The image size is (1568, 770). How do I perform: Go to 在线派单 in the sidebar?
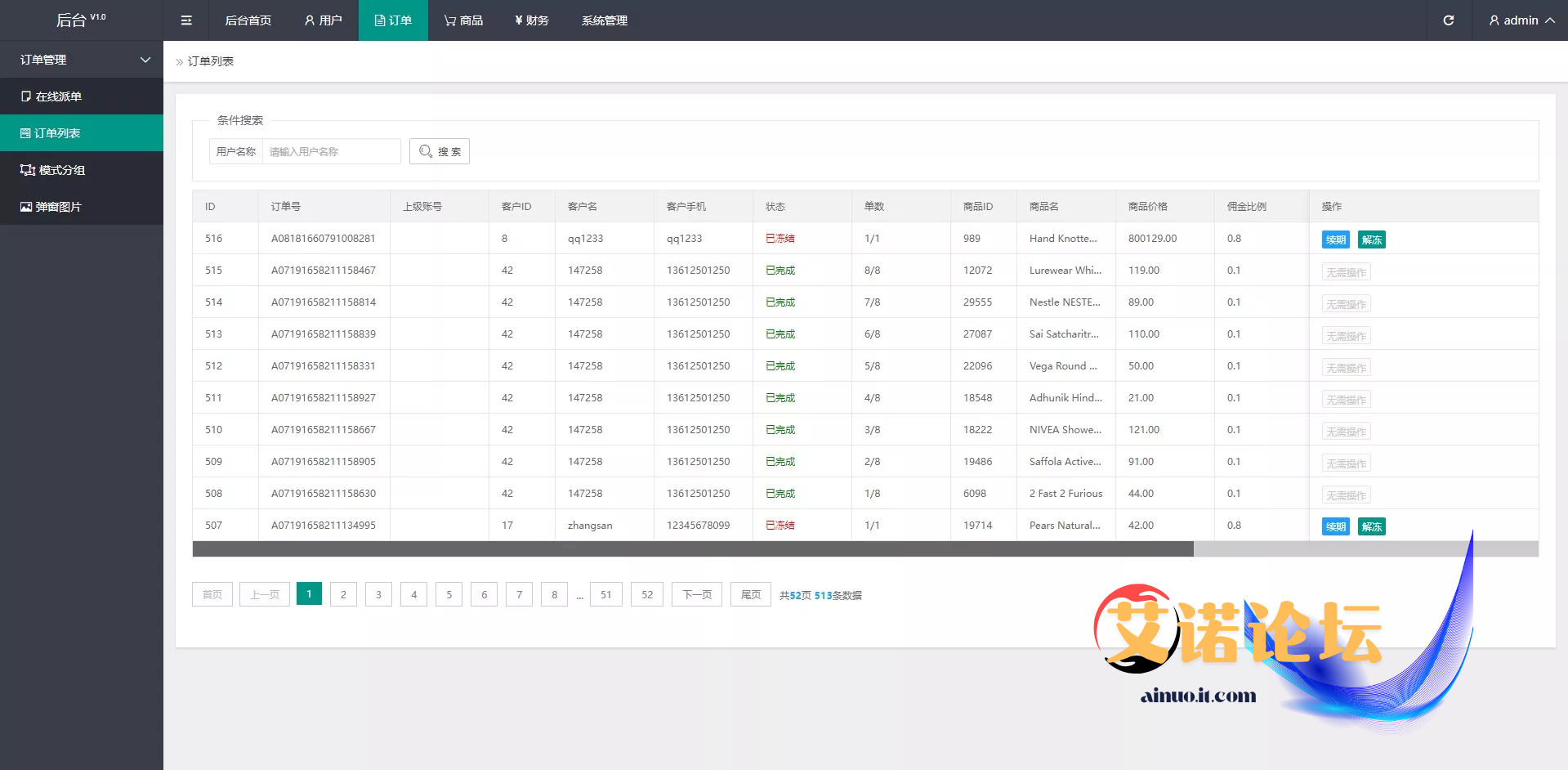(82, 96)
